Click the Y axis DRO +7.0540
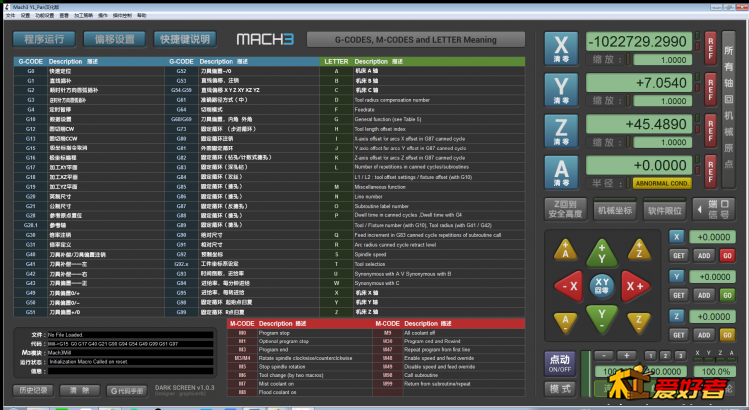This screenshot has width=749, height=410. (639, 83)
